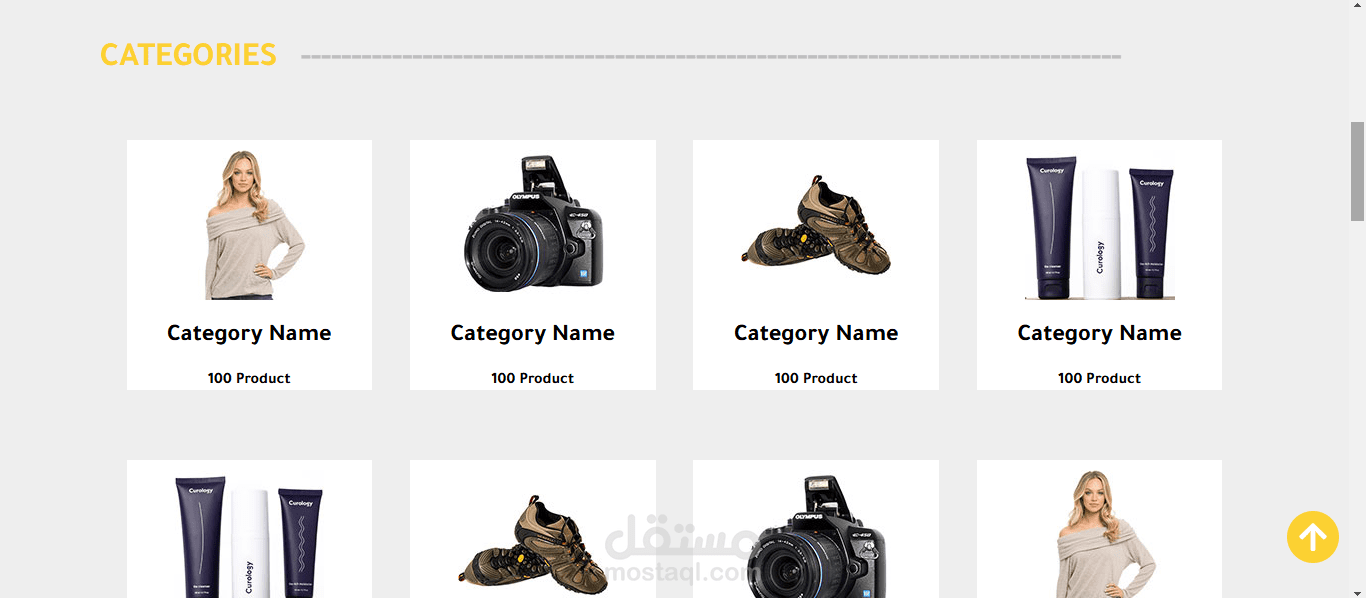Open the Curology tubes image in first row
The image size is (1366, 598).
coord(1099,227)
